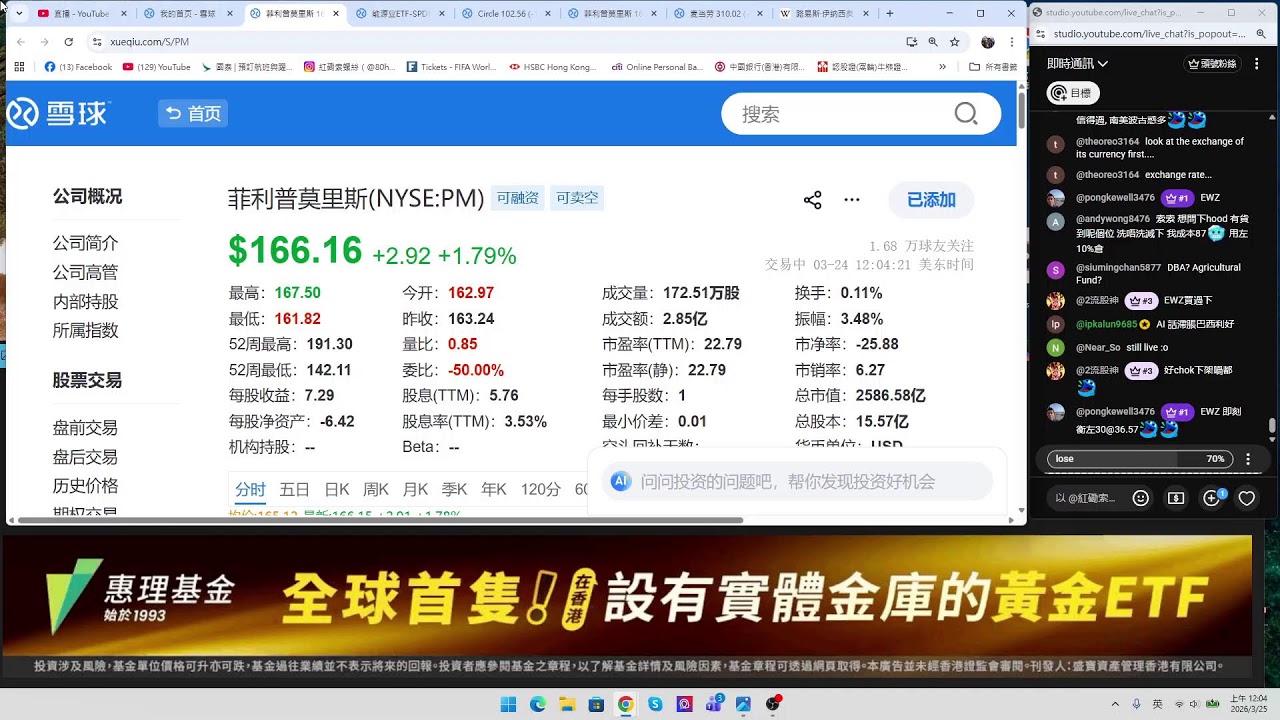Open the Tickets - FIFA World bookmark
The image size is (1280, 720).
pyautogui.click(x=451, y=67)
